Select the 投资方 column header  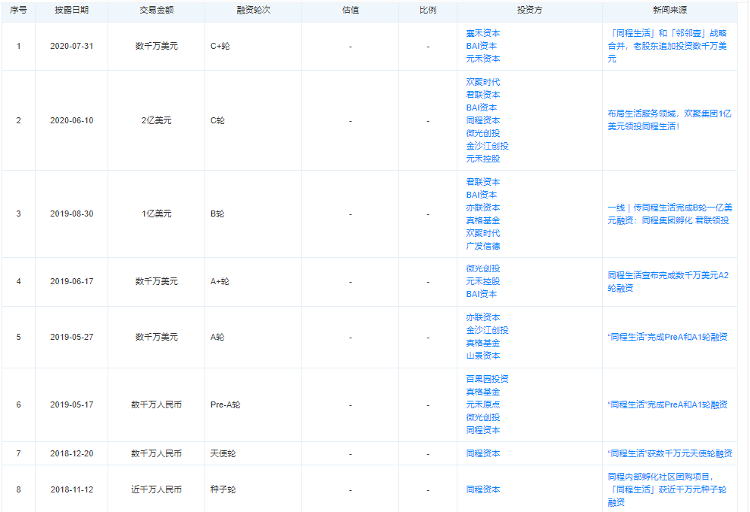(x=529, y=10)
